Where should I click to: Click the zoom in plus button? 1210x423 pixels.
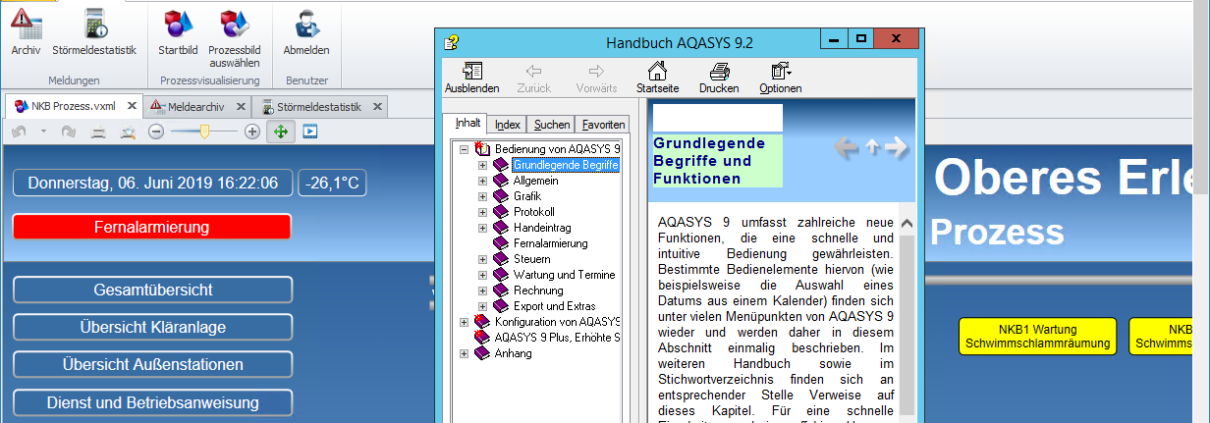(x=252, y=131)
